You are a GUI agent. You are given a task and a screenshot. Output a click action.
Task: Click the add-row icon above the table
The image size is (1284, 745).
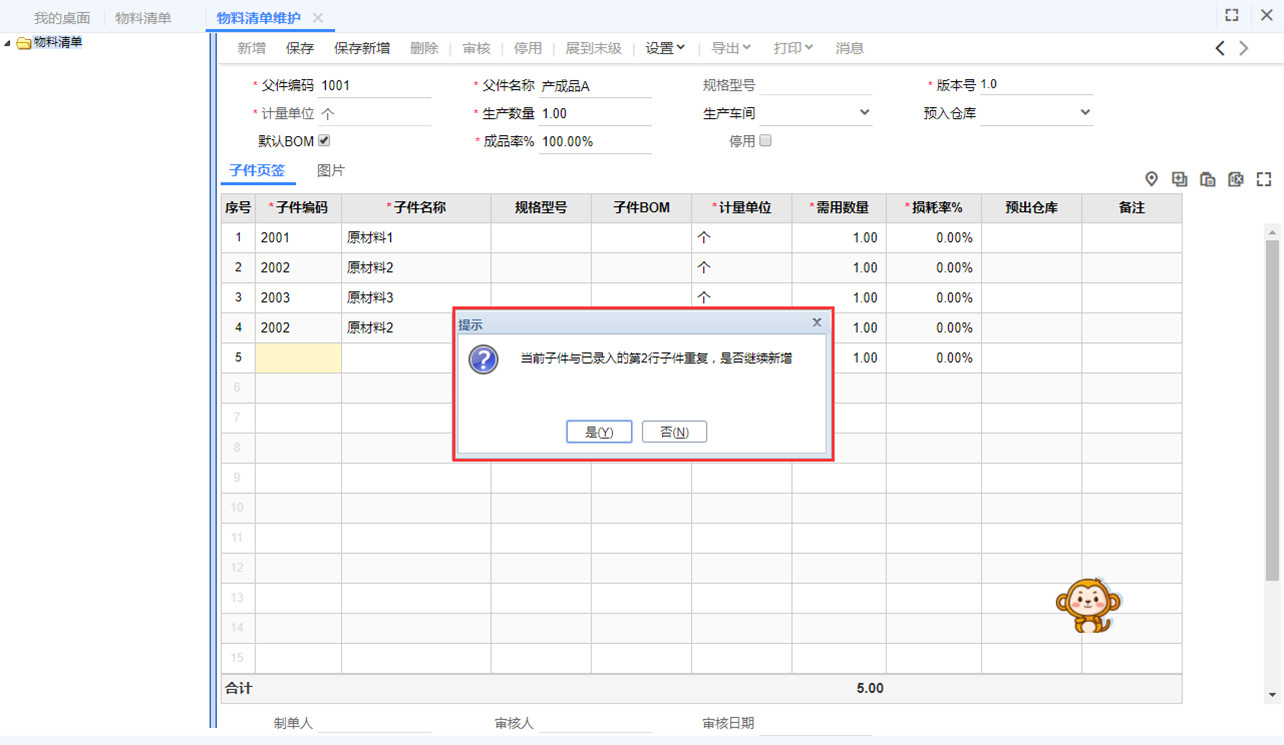pyautogui.click(x=1179, y=179)
